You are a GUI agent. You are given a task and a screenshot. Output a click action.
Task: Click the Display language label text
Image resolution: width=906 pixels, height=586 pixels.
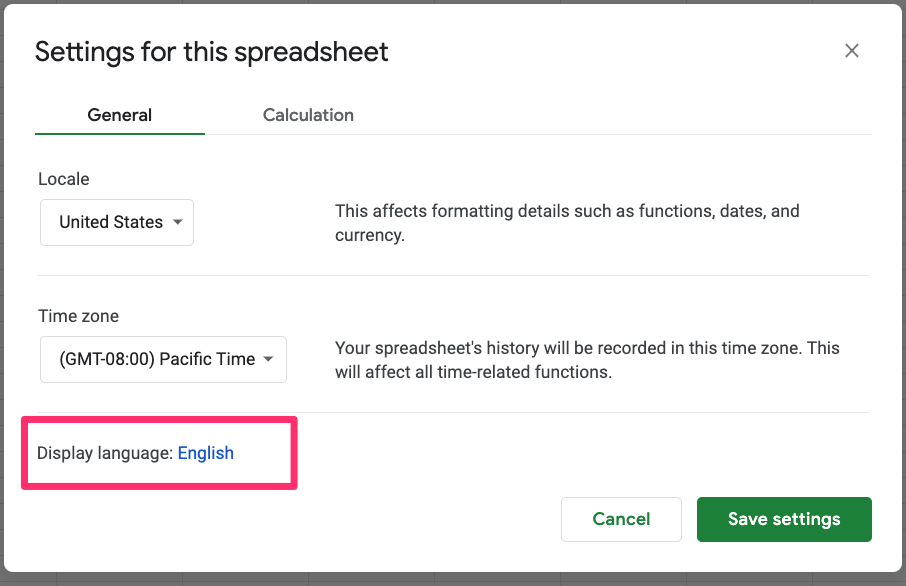pyautogui.click(x=105, y=453)
